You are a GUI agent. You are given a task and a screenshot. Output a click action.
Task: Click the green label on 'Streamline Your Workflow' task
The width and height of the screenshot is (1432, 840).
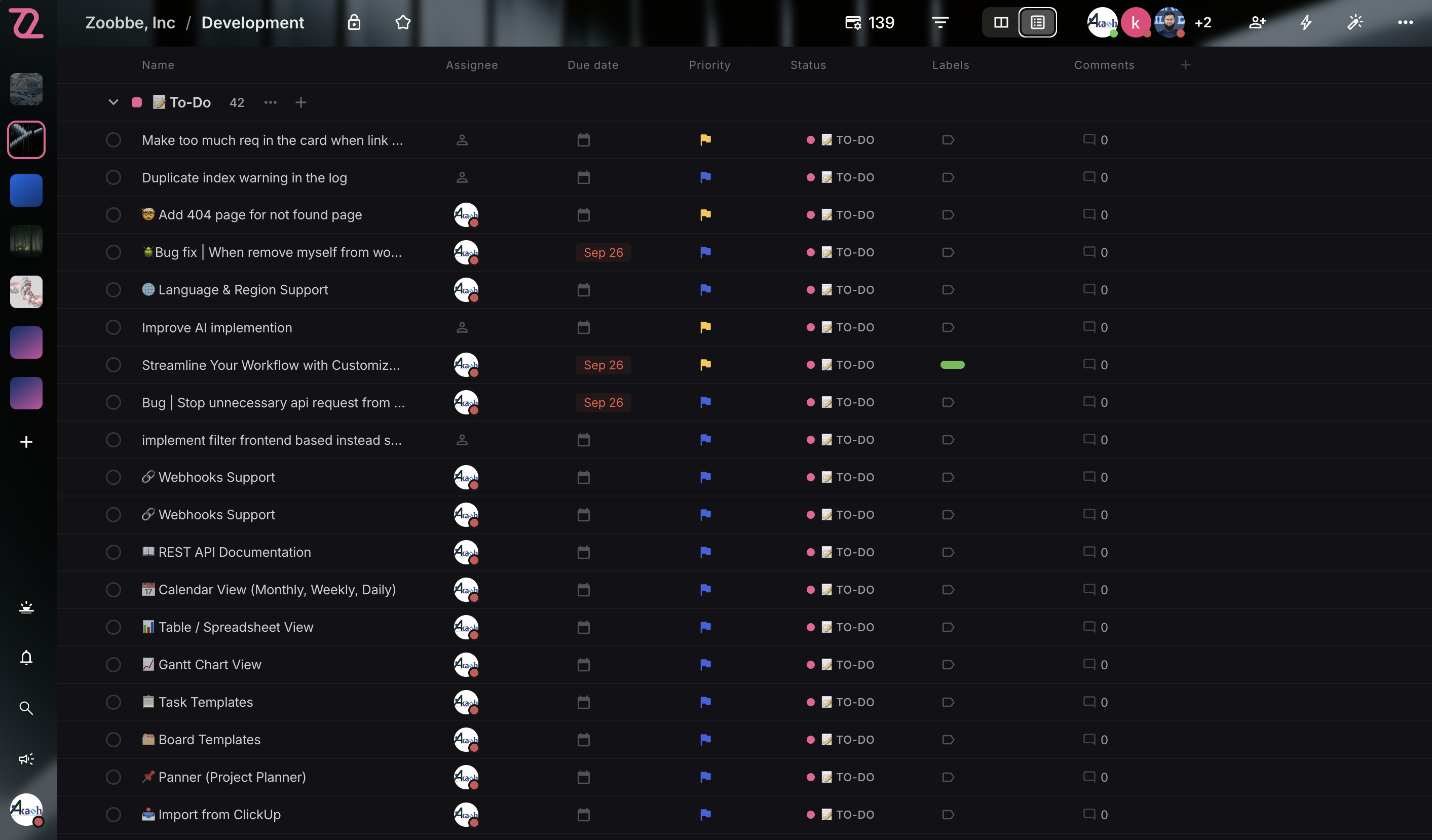[953, 364]
